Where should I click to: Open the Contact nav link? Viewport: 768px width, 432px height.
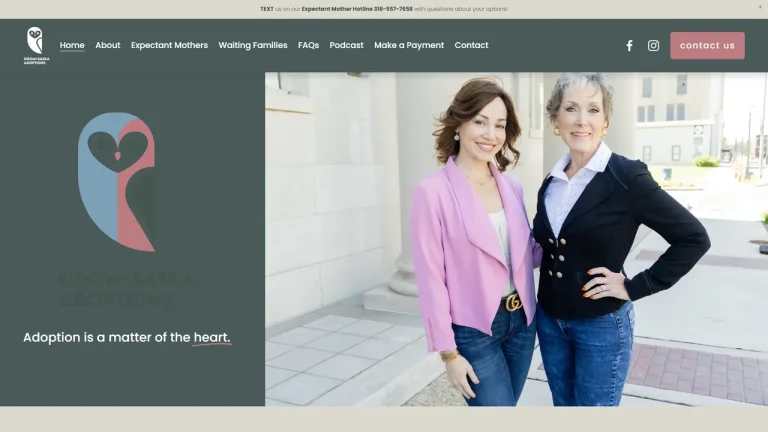(x=471, y=45)
